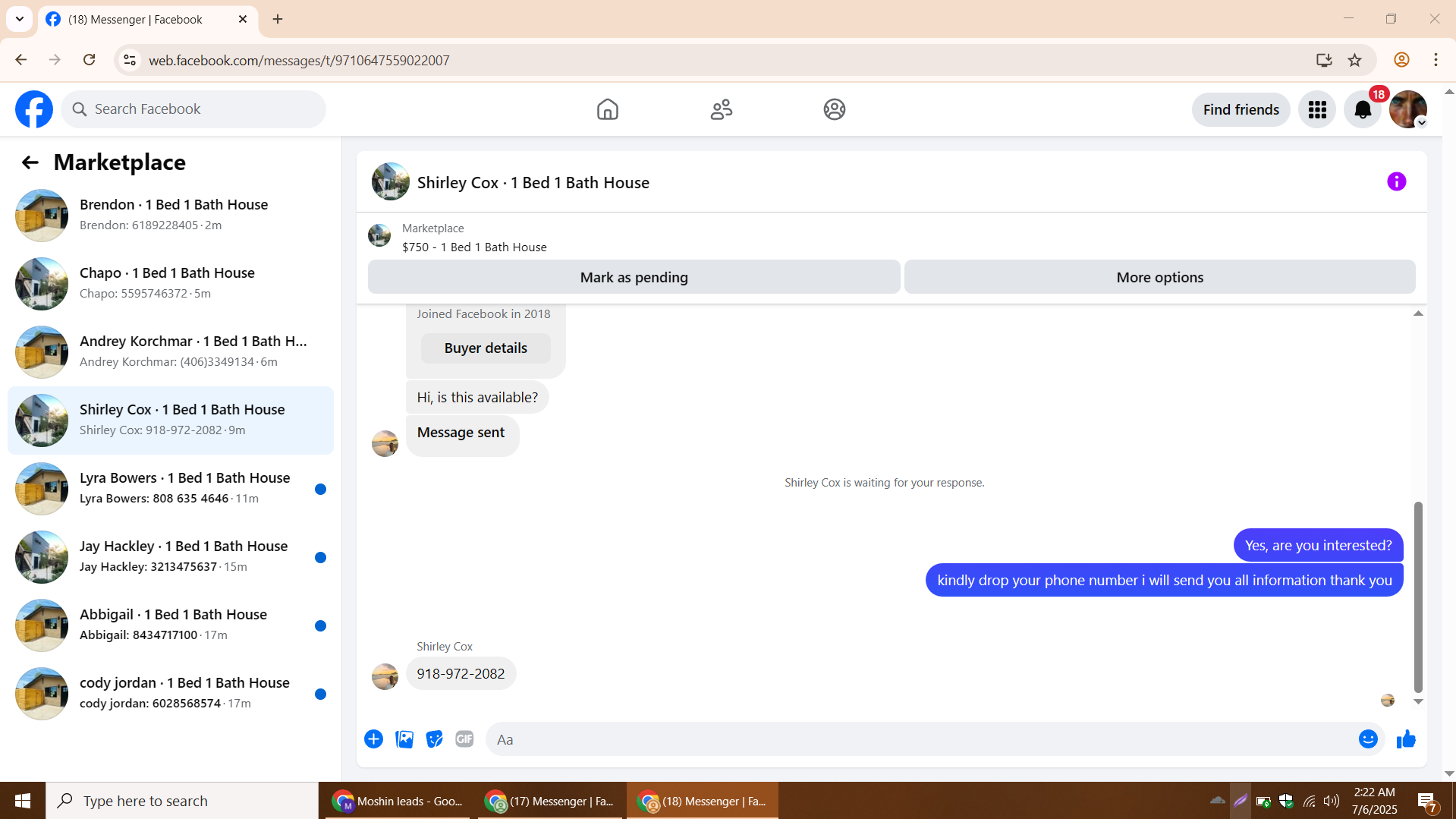Open the Windows notification center

pyautogui.click(x=1426, y=801)
